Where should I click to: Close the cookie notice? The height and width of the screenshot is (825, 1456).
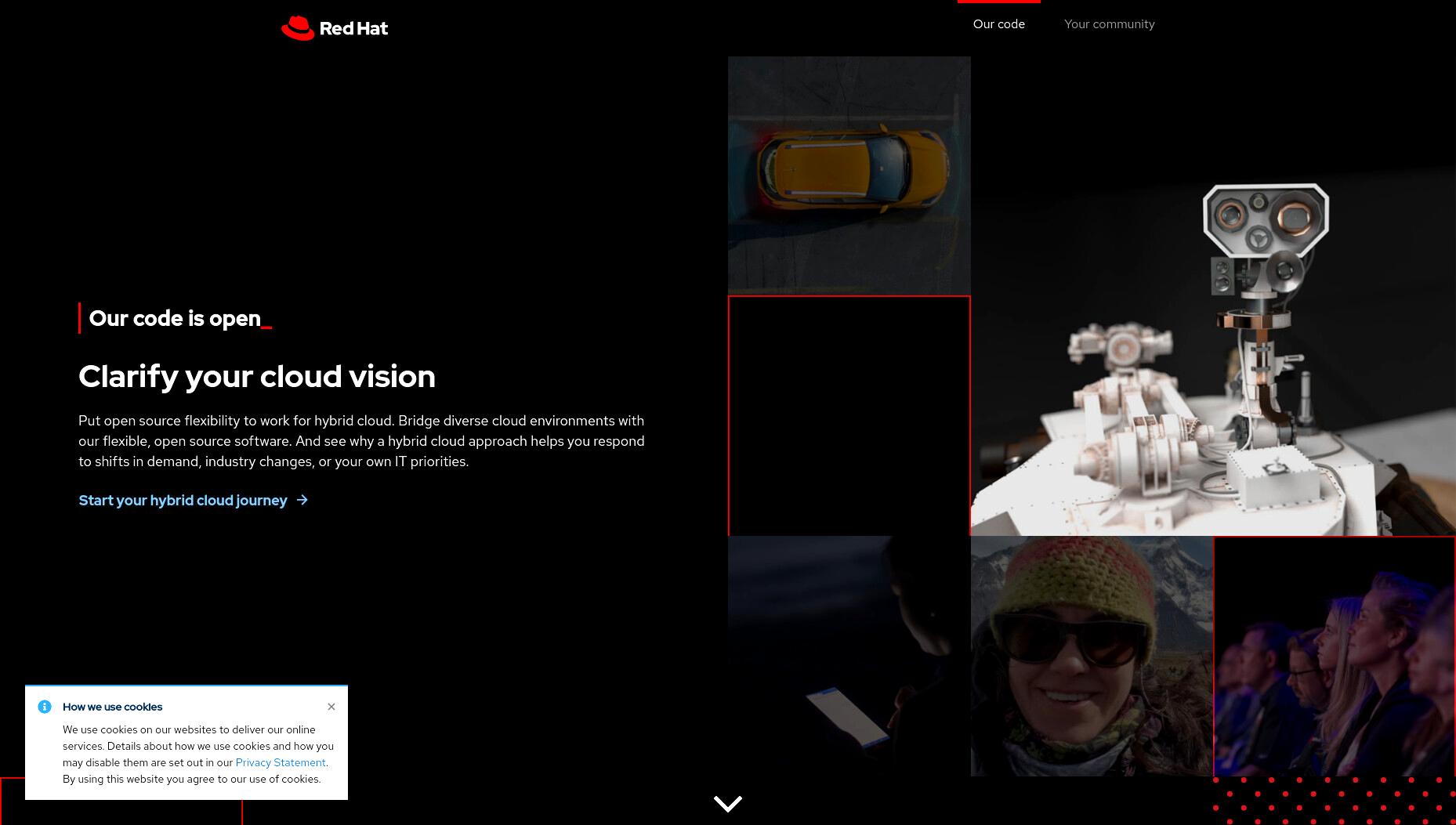(331, 707)
